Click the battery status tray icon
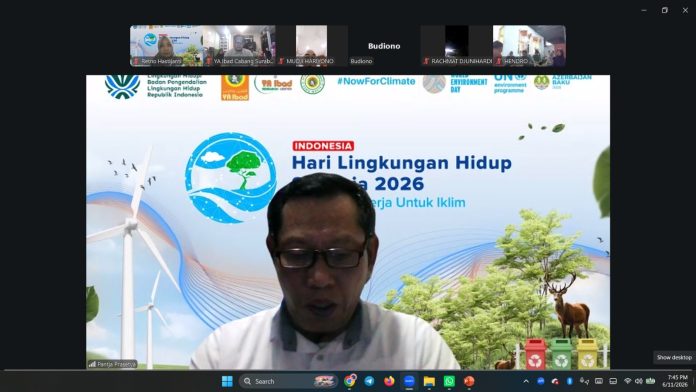This screenshot has height=392, width=696. tap(651, 381)
